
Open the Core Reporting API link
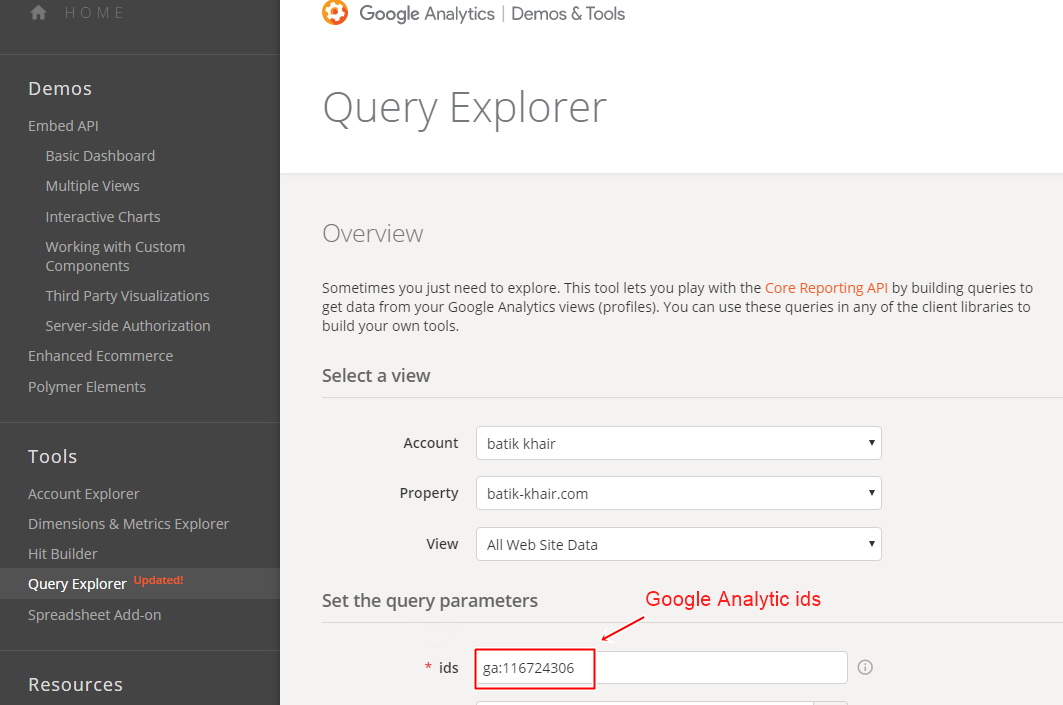coord(826,287)
